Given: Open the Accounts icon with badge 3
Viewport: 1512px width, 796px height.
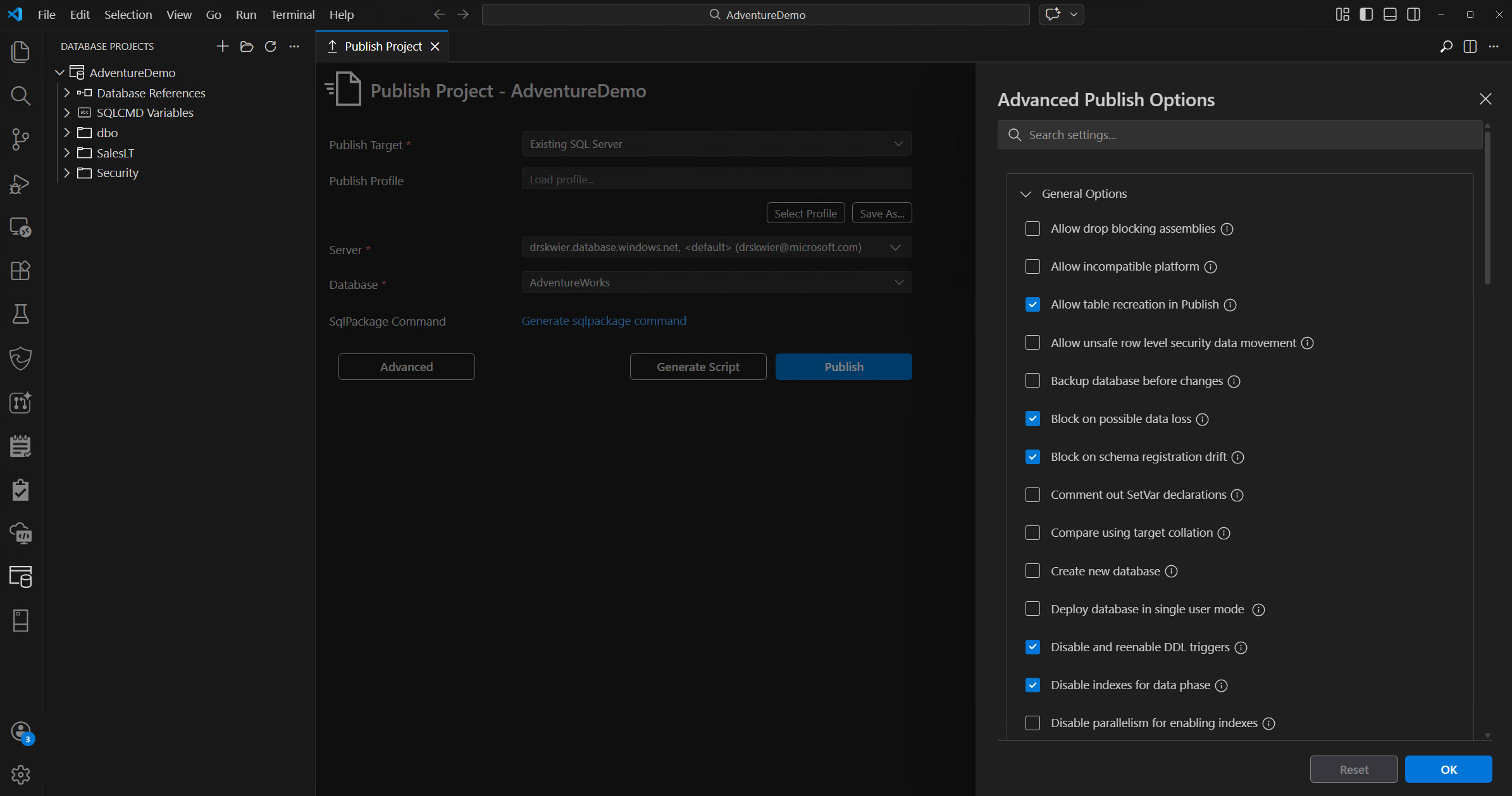Looking at the screenshot, I should pos(22,732).
